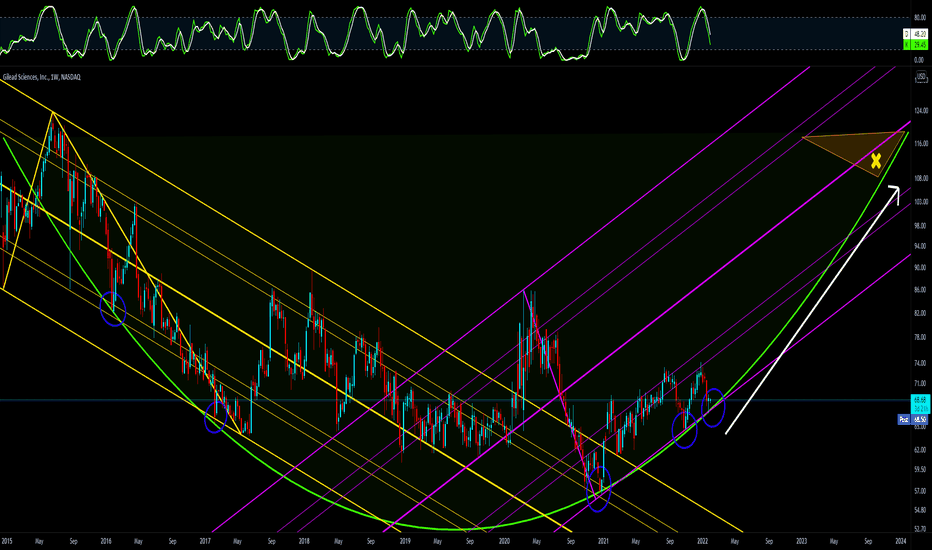Click the 124.00 price axis label
The height and width of the screenshot is (550, 932).
921,111
